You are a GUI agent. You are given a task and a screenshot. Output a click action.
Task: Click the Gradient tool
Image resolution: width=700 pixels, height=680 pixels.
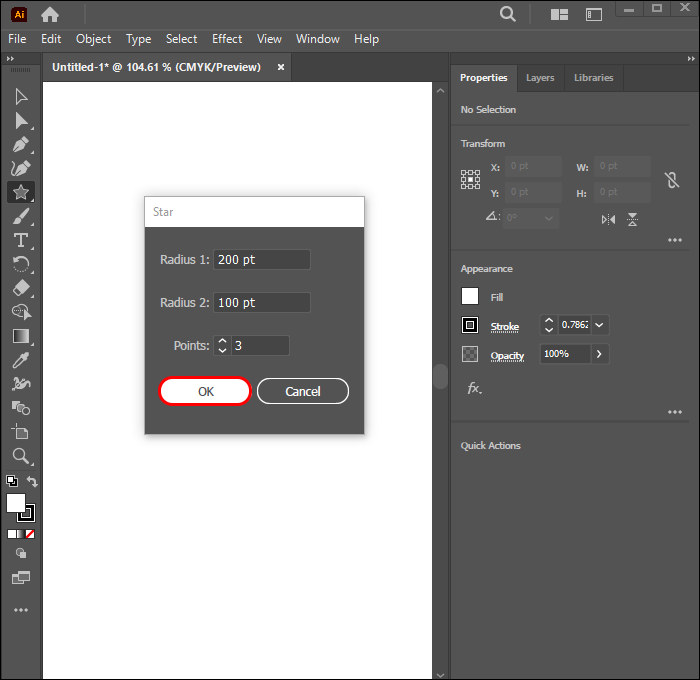(x=21, y=336)
